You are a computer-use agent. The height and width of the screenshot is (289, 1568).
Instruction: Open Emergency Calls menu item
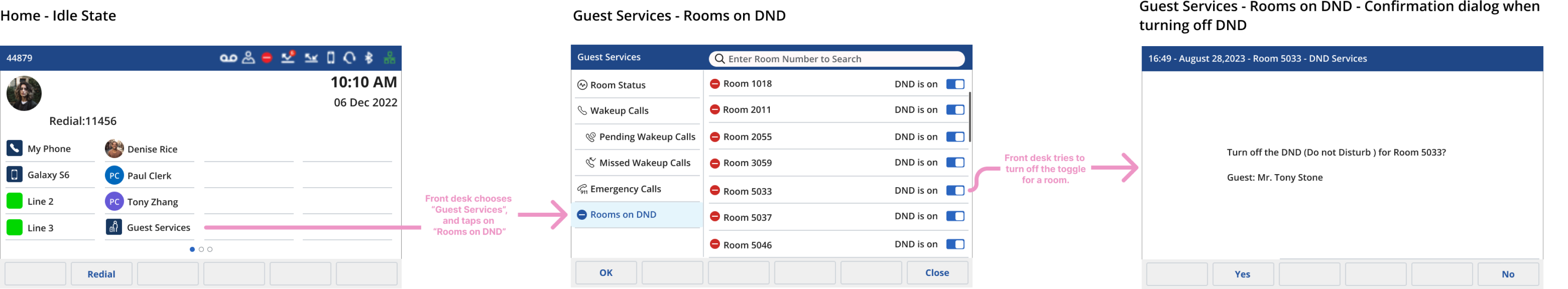[x=625, y=189]
